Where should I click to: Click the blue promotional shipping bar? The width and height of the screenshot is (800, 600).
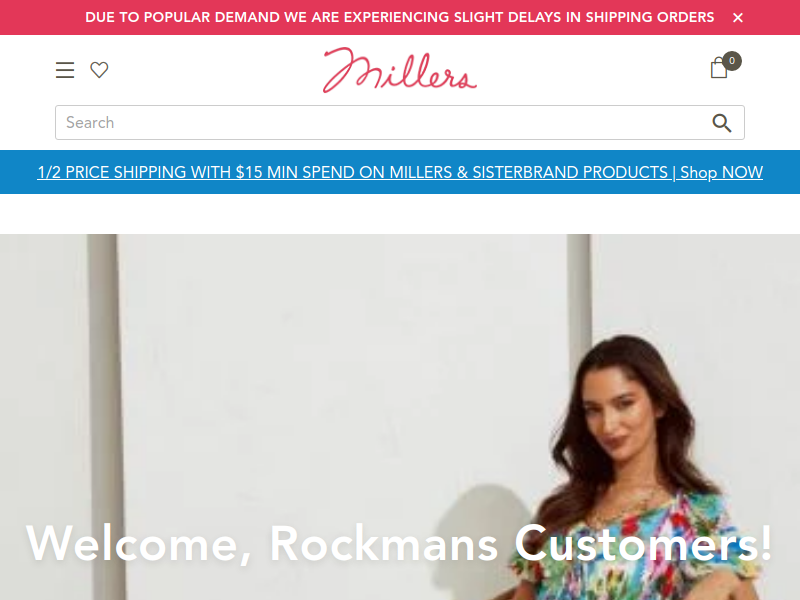pyautogui.click(x=400, y=172)
